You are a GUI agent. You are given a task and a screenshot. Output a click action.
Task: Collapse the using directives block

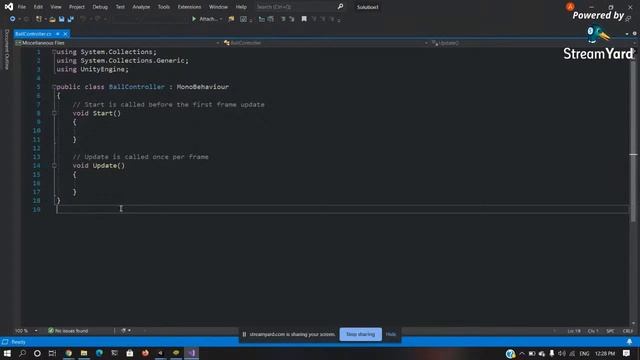point(54,52)
